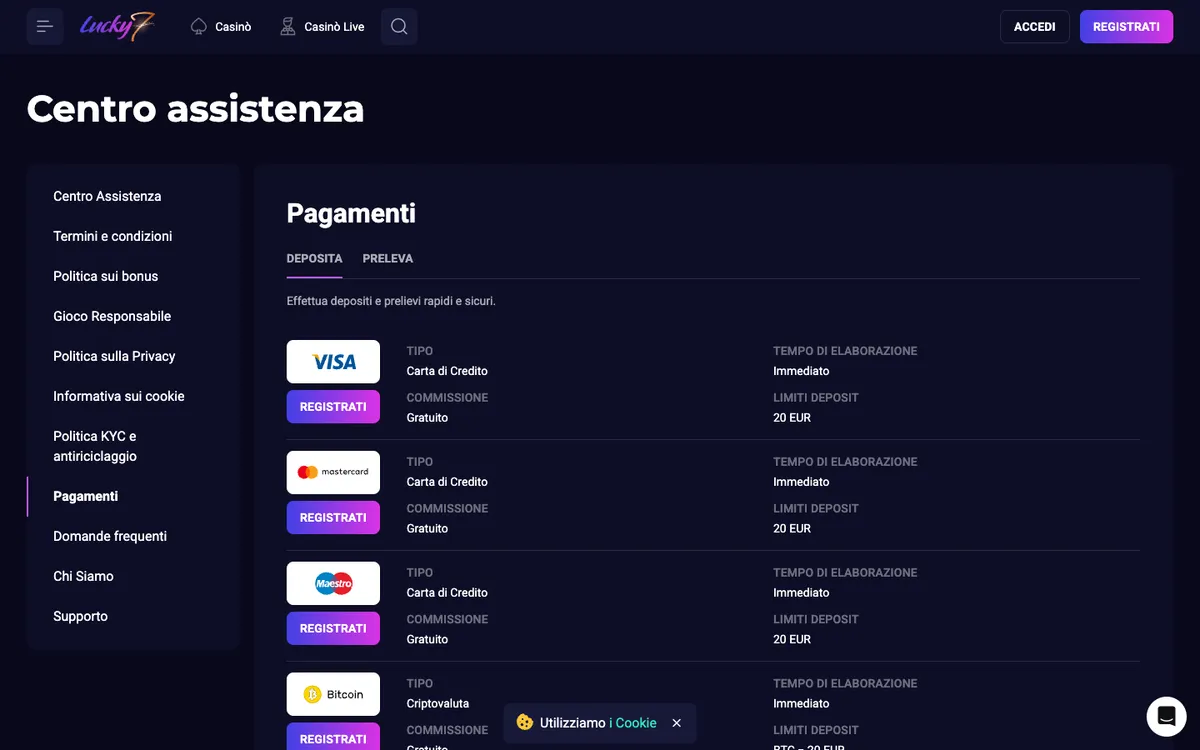The height and width of the screenshot is (750, 1200).
Task: Click the Mastercard logo
Action: [333, 472]
